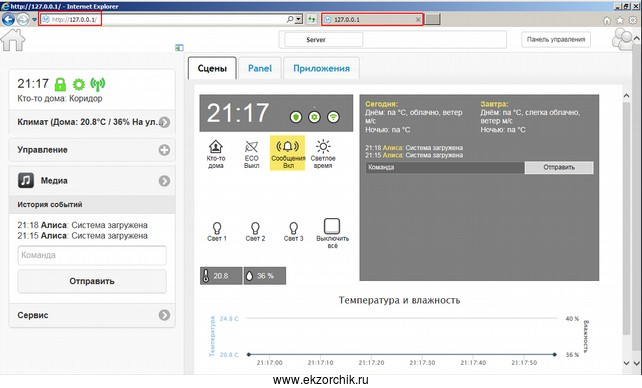
Task: Click the 21:18 Алиса sidebar log entry
Action: pyautogui.click(x=82, y=225)
